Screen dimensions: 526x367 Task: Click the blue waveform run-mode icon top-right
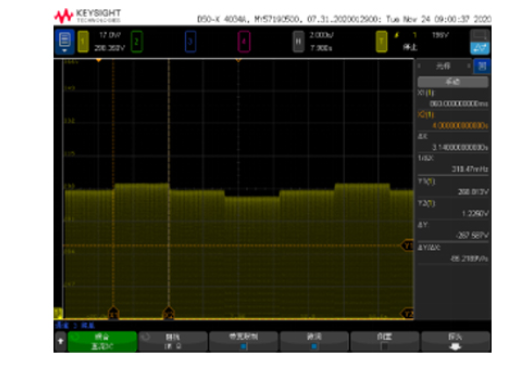(x=480, y=48)
